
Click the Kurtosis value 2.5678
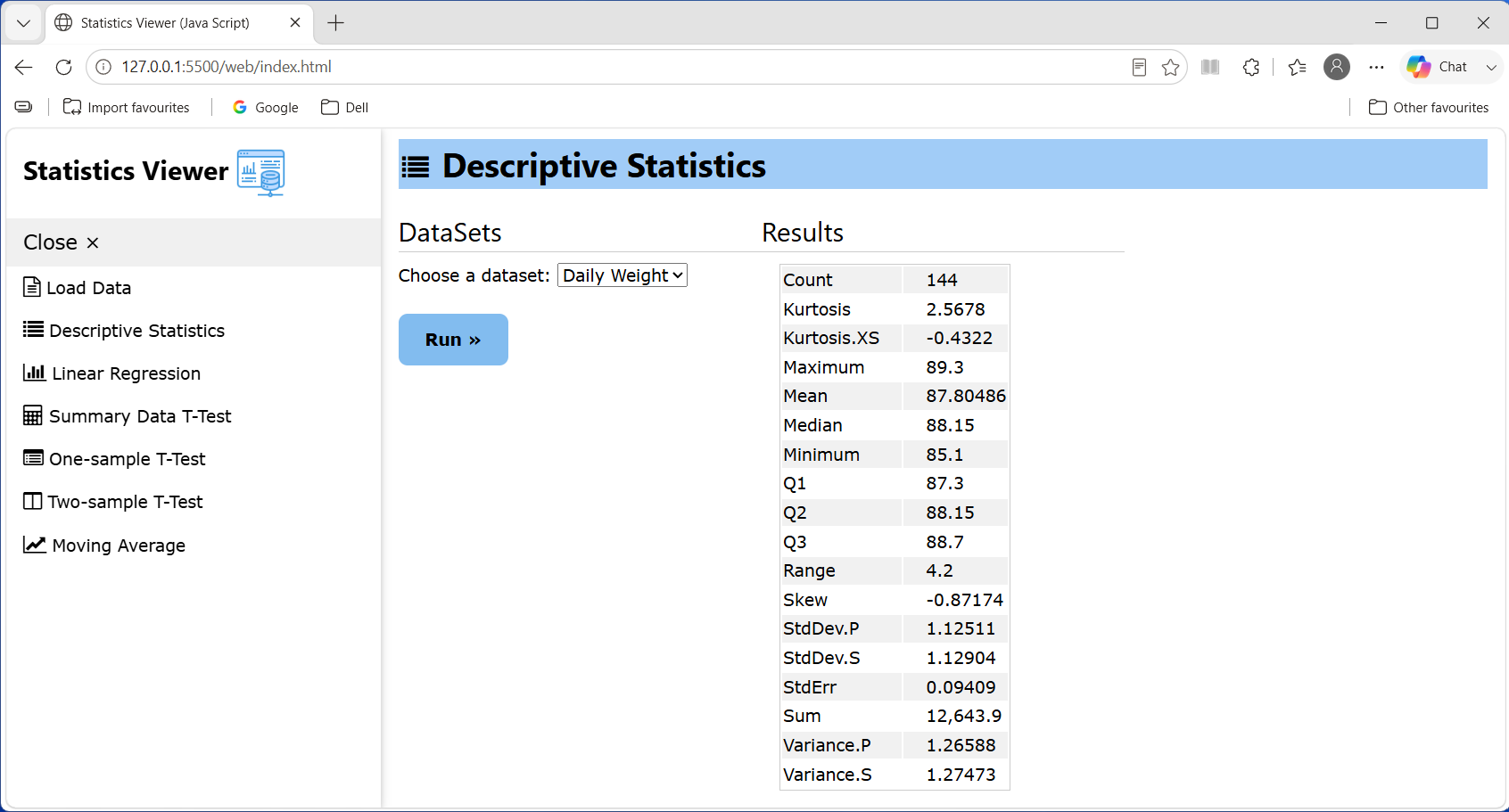coord(955,309)
